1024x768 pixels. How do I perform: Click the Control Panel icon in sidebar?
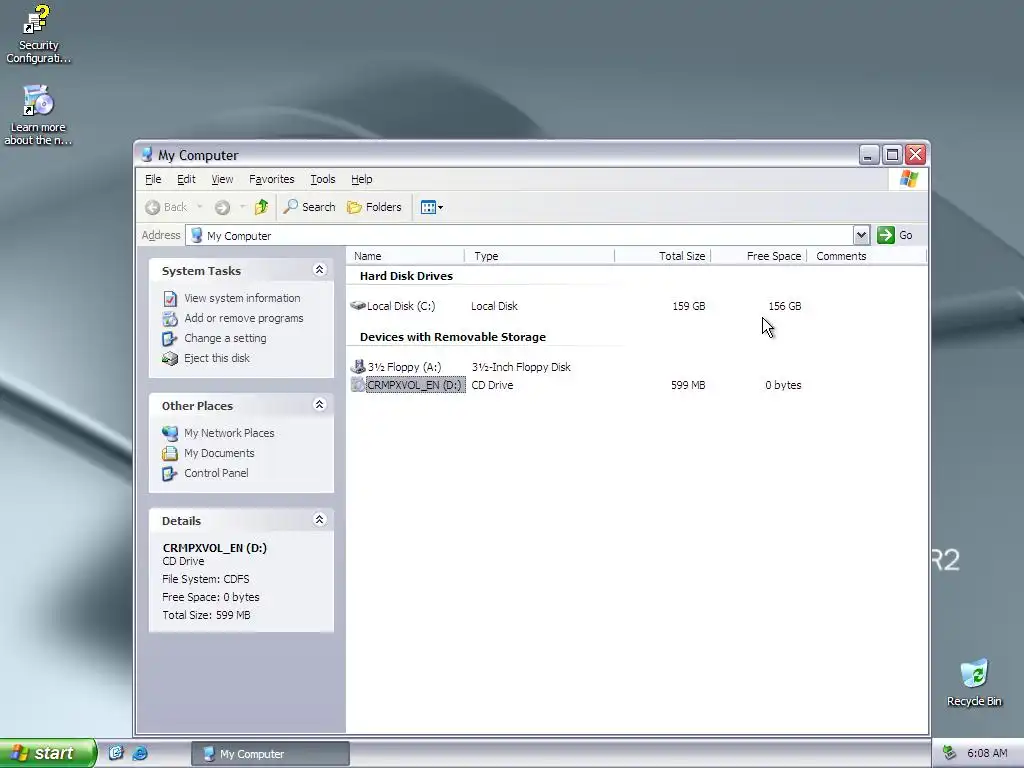click(170, 473)
